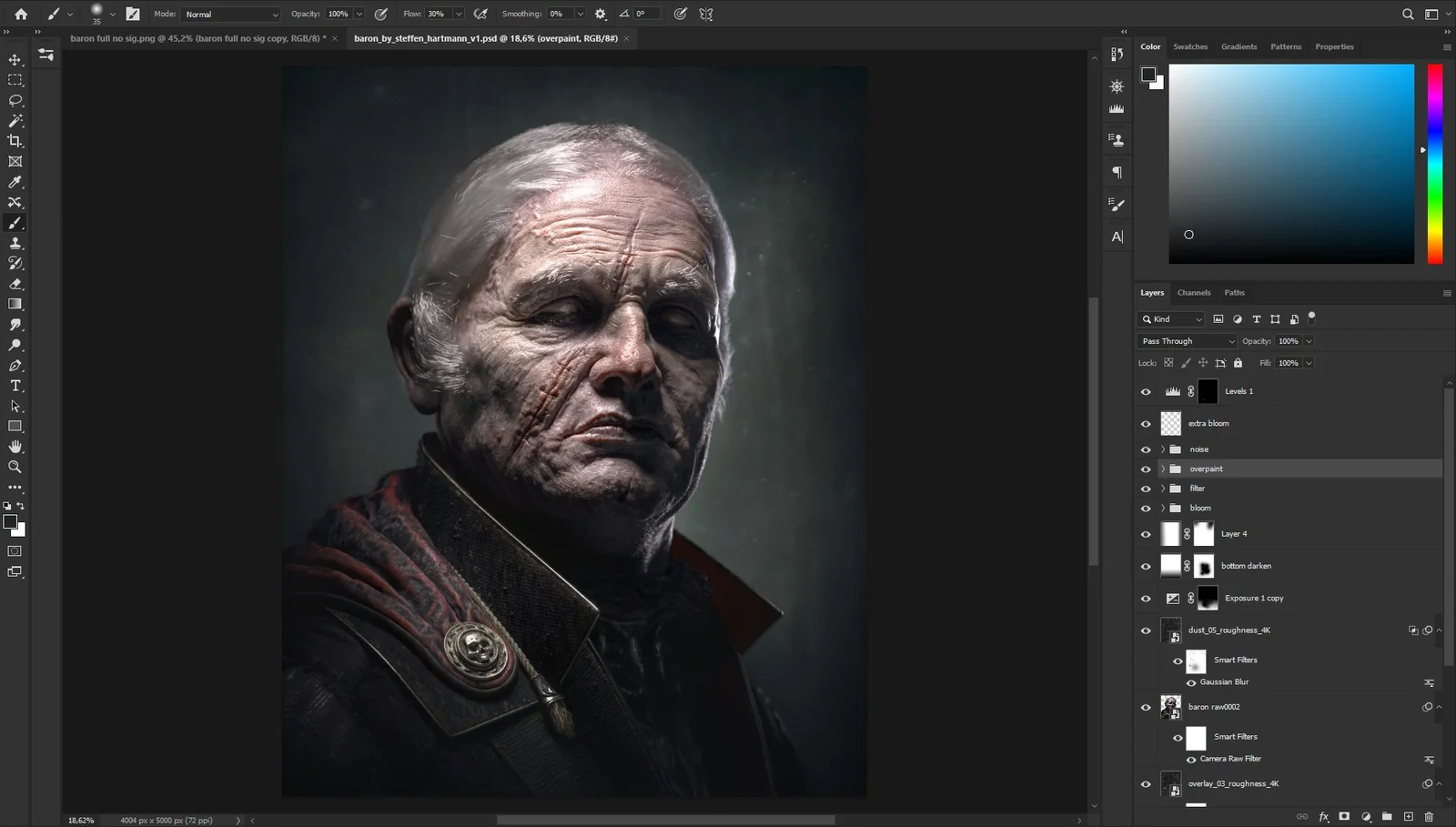1456x827 pixels.
Task: Select the Move tool
Action: pos(15,58)
